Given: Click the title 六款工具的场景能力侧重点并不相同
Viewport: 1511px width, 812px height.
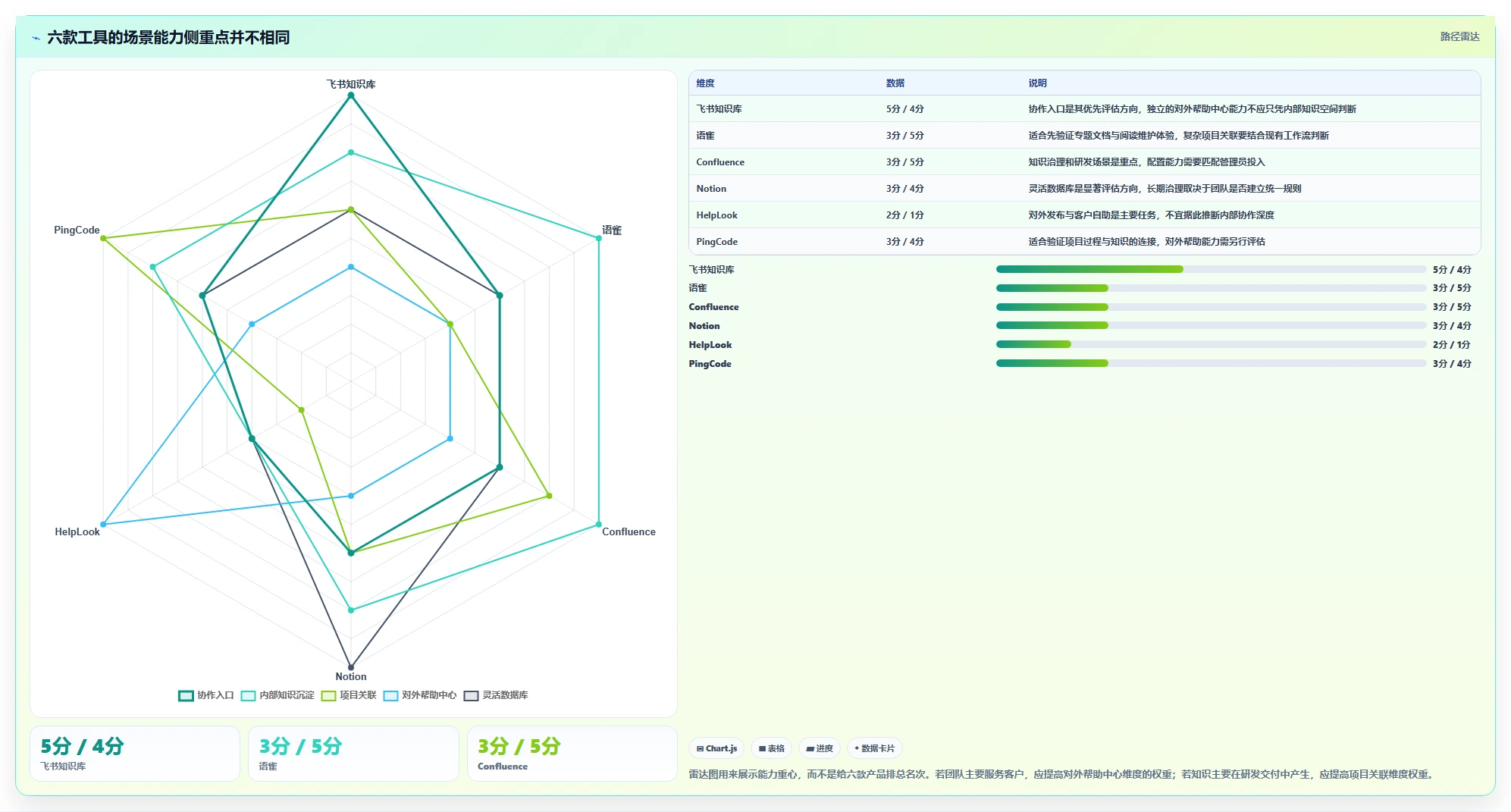Looking at the screenshot, I should coord(168,37).
